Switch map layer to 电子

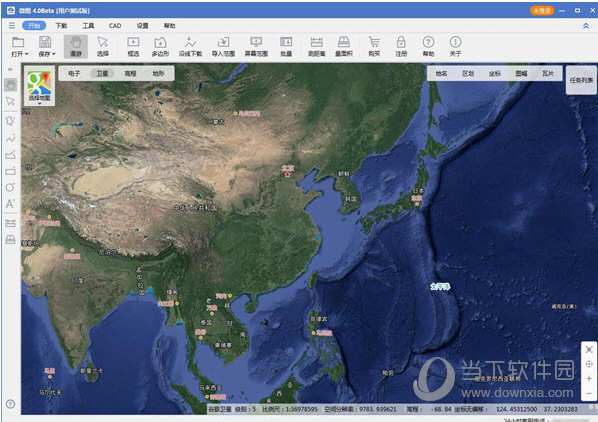pos(74,73)
